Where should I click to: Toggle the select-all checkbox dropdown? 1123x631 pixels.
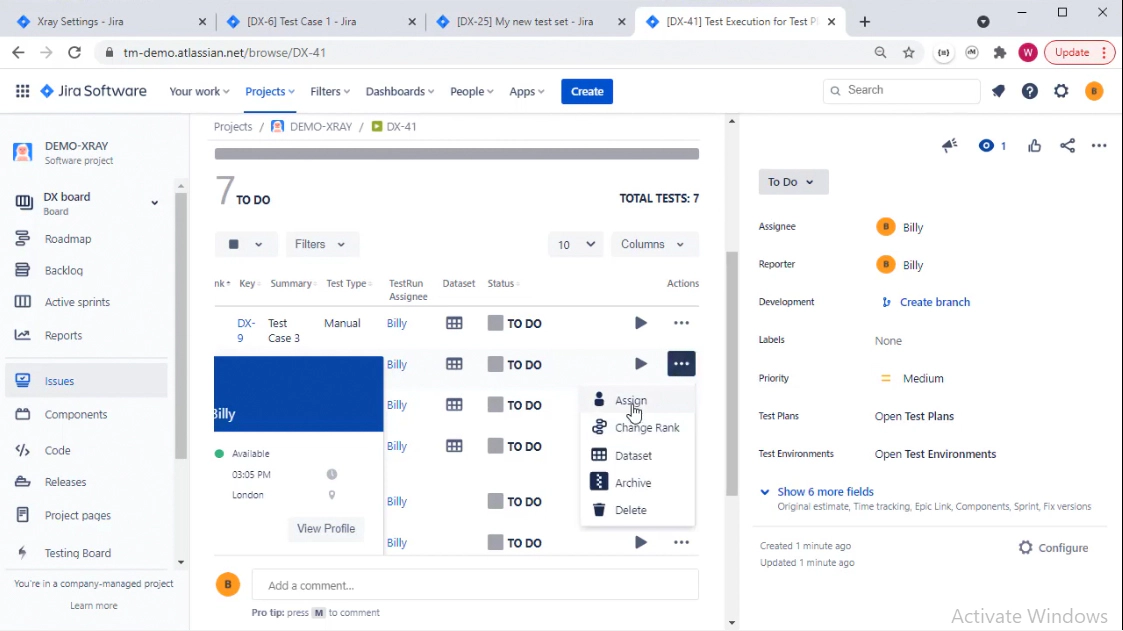tap(245, 244)
